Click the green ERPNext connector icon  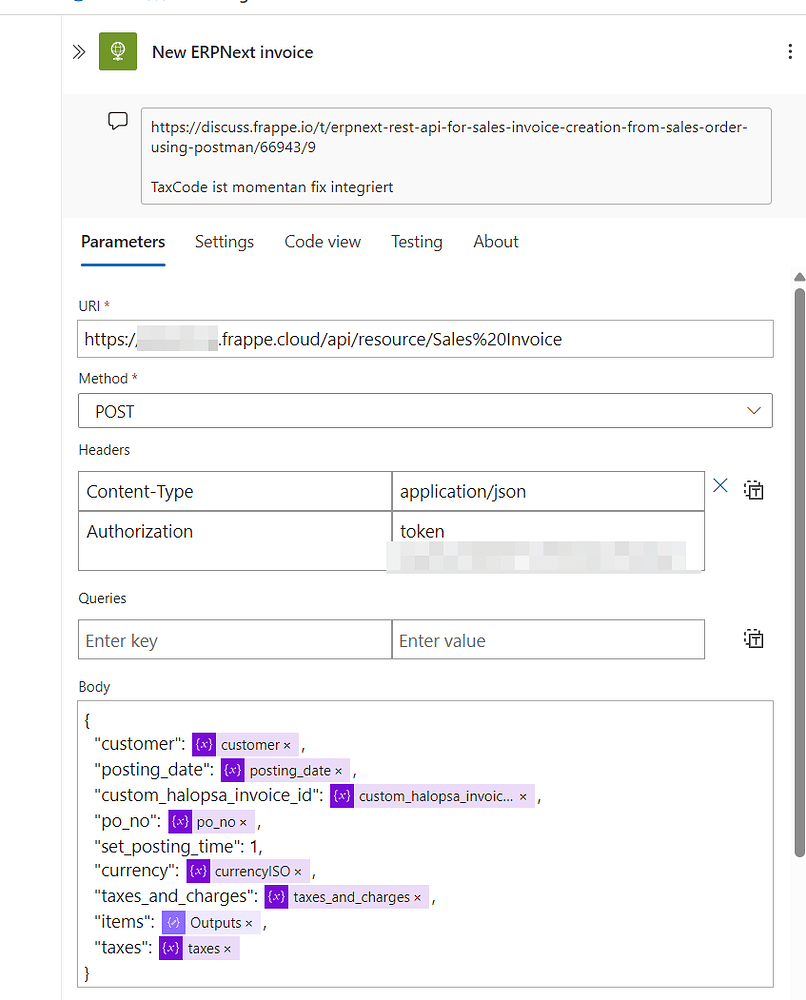coord(117,51)
